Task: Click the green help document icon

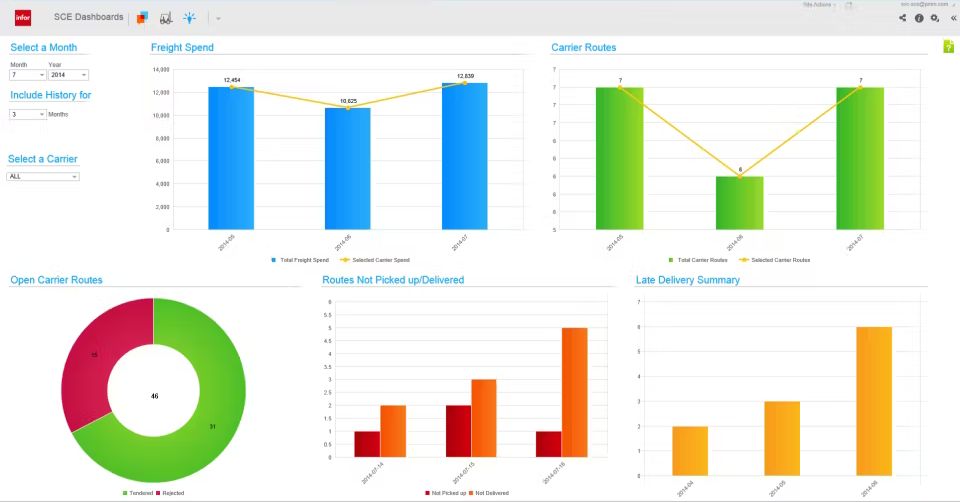Action: pos(948,47)
